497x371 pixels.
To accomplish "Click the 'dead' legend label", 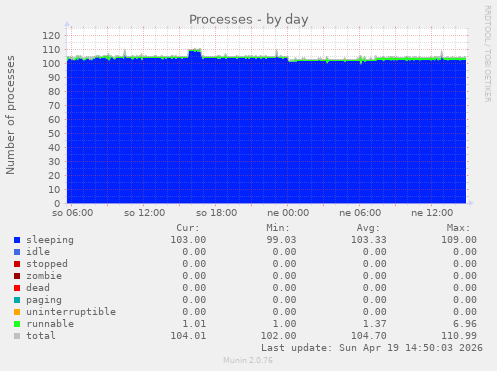I will pos(38,288).
